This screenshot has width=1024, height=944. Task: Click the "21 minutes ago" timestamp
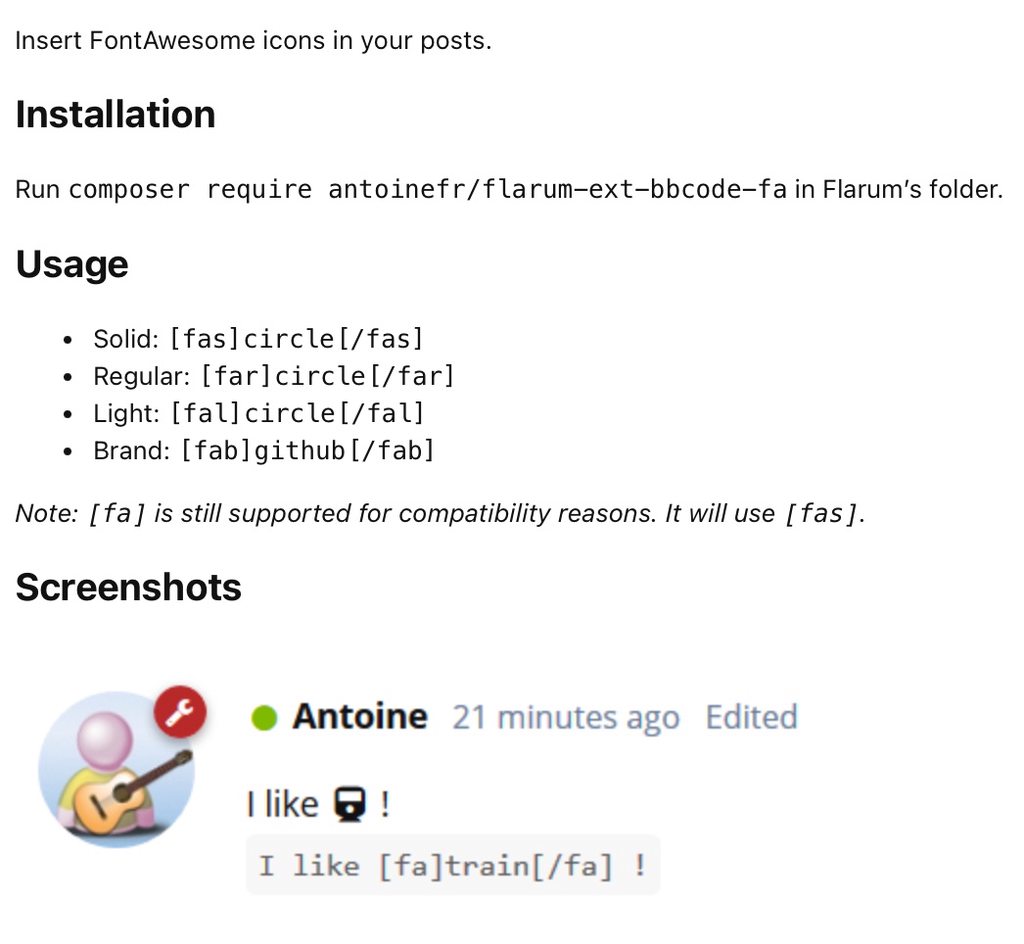coord(565,718)
